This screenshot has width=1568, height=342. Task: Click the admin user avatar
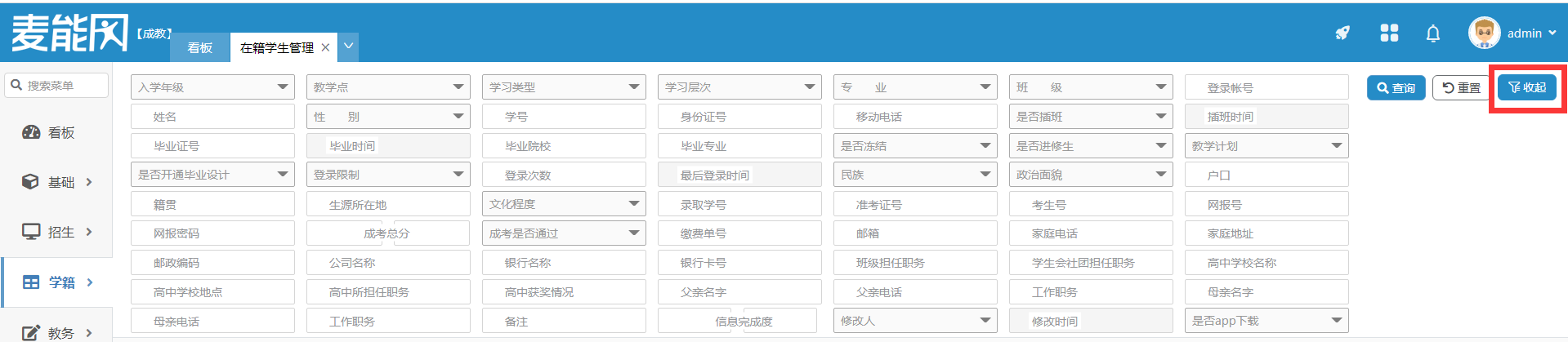coord(1484,33)
